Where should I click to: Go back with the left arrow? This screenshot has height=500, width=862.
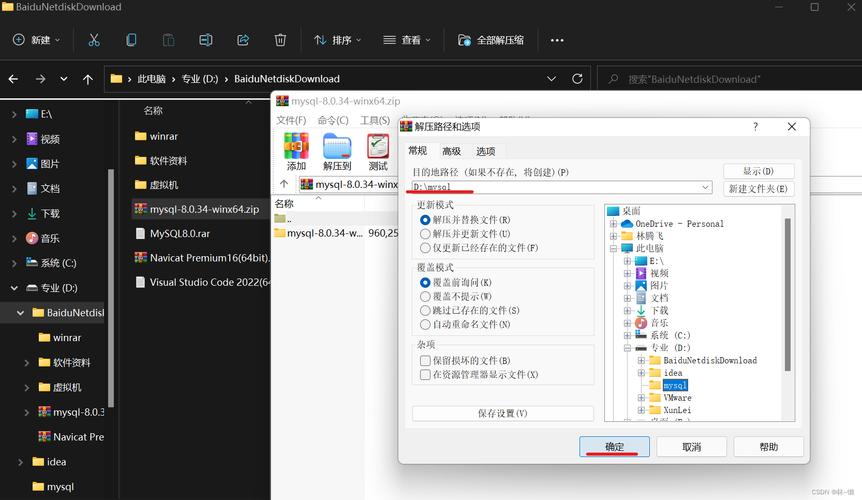point(13,79)
